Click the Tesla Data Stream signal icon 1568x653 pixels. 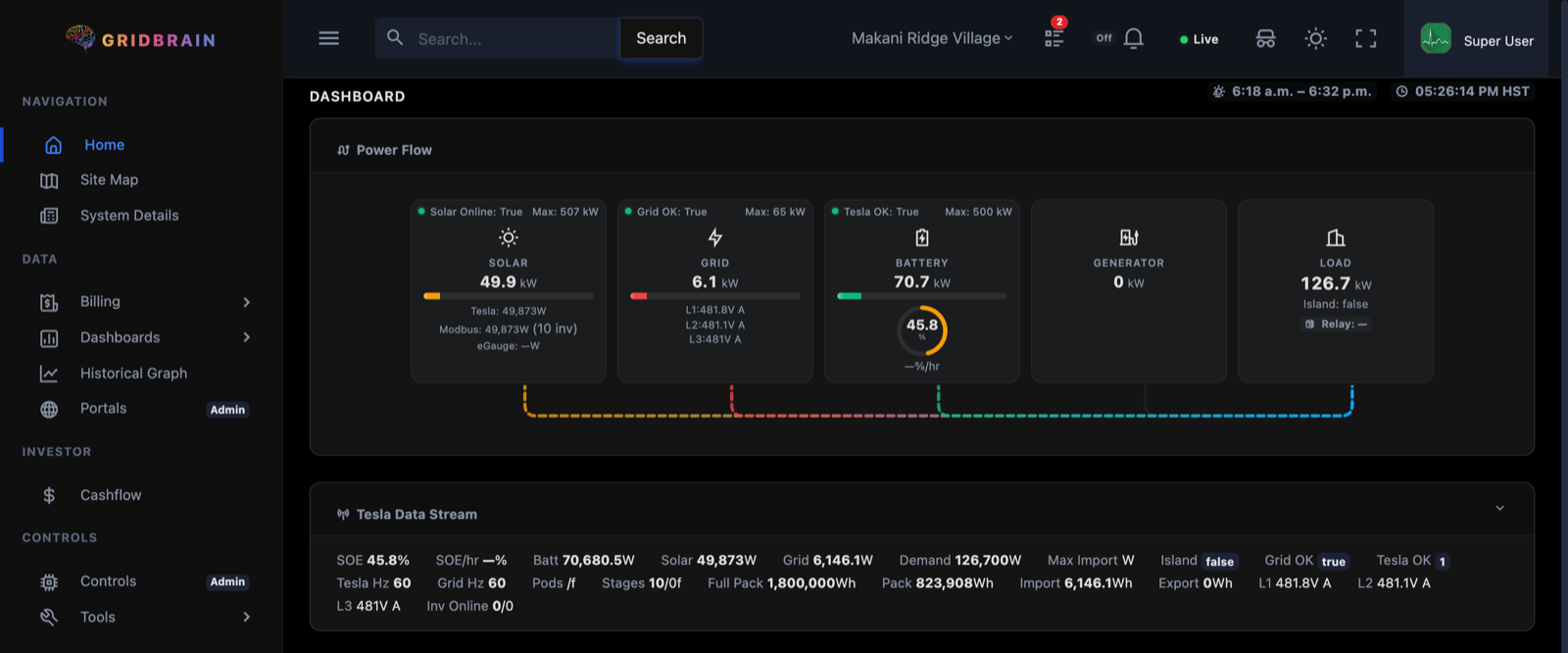(343, 514)
